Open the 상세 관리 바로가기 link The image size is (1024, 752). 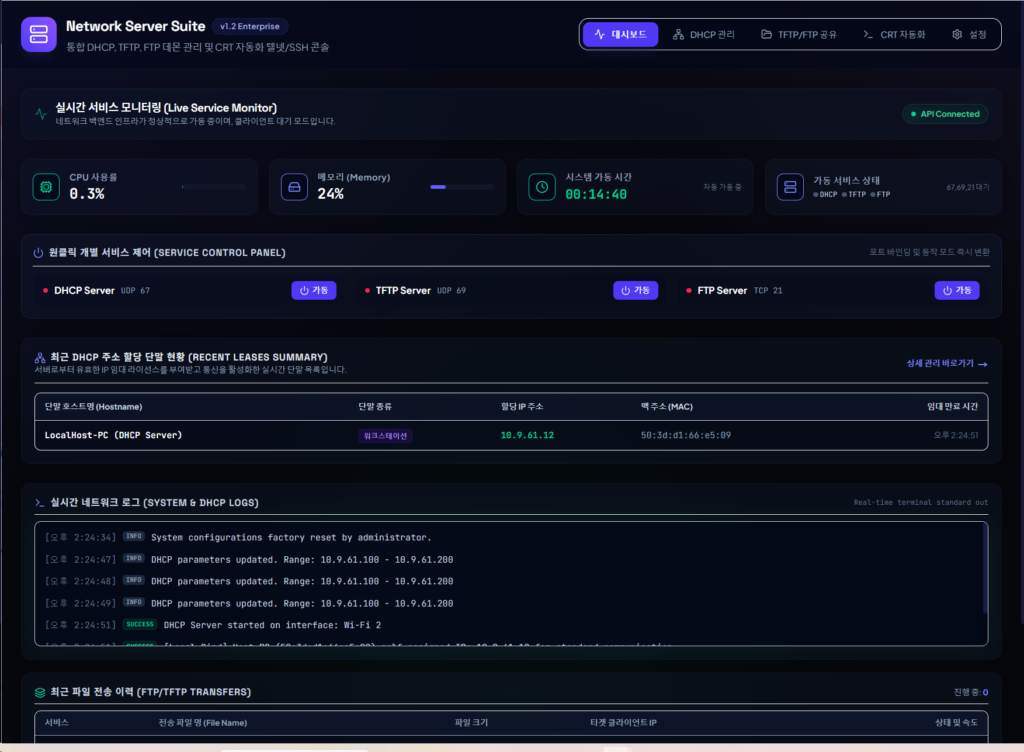point(947,364)
